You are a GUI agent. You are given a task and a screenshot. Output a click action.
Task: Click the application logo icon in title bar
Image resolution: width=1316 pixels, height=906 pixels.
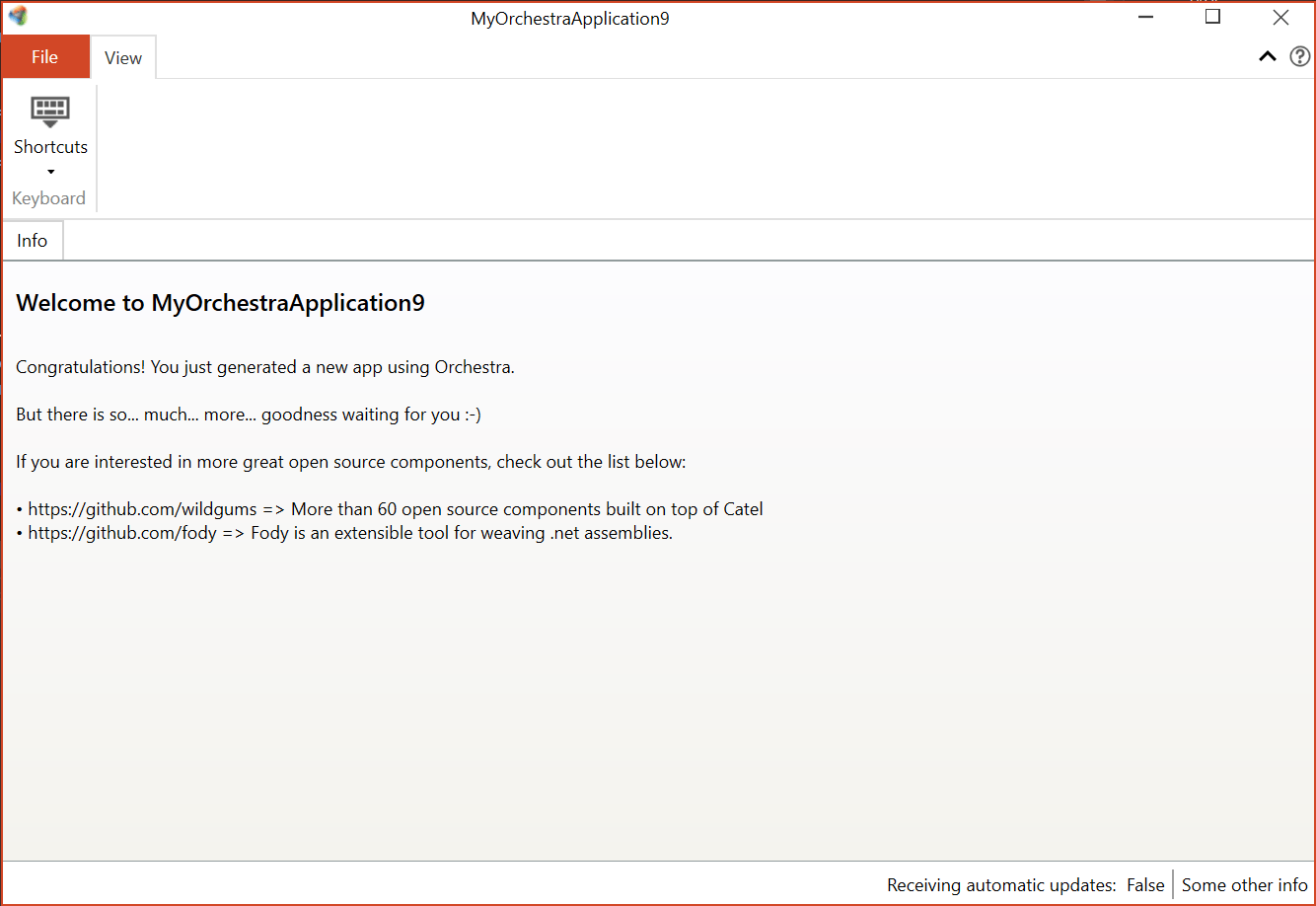tap(18, 17)
